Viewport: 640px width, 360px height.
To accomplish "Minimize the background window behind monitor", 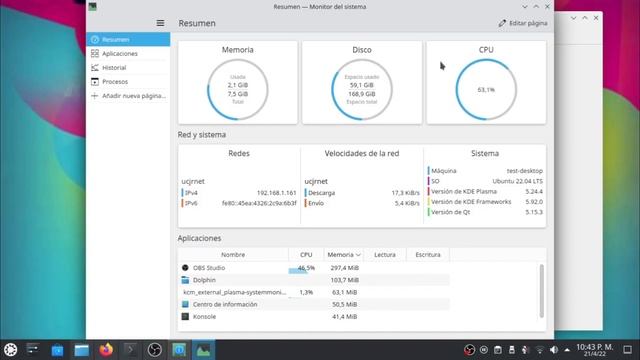I will coord(573,18).
